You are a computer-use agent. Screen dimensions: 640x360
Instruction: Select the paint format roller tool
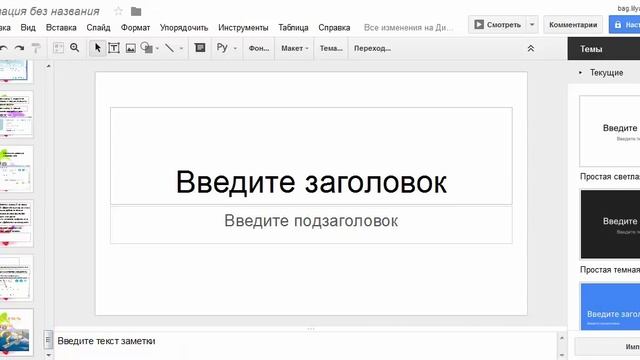click(x=36, y=48)
